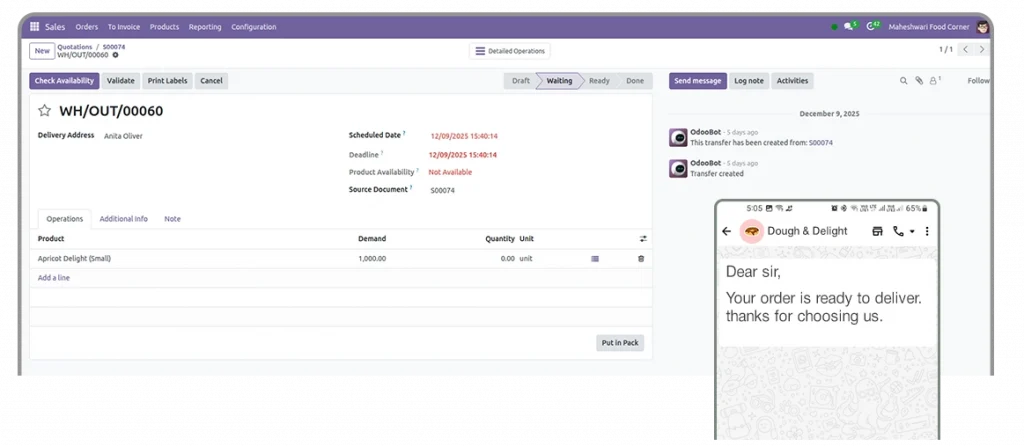Viewport: 1024px width, 446px height.
Task: Expand call options arrow in phone chat
Action: [912, 232]
